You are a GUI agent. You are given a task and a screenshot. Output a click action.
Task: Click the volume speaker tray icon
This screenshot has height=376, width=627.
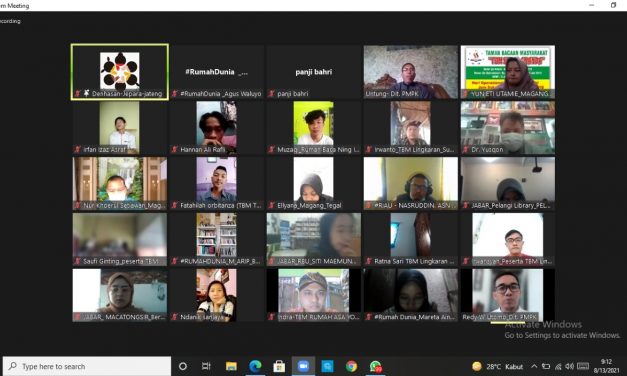click(x=570, y=366)
